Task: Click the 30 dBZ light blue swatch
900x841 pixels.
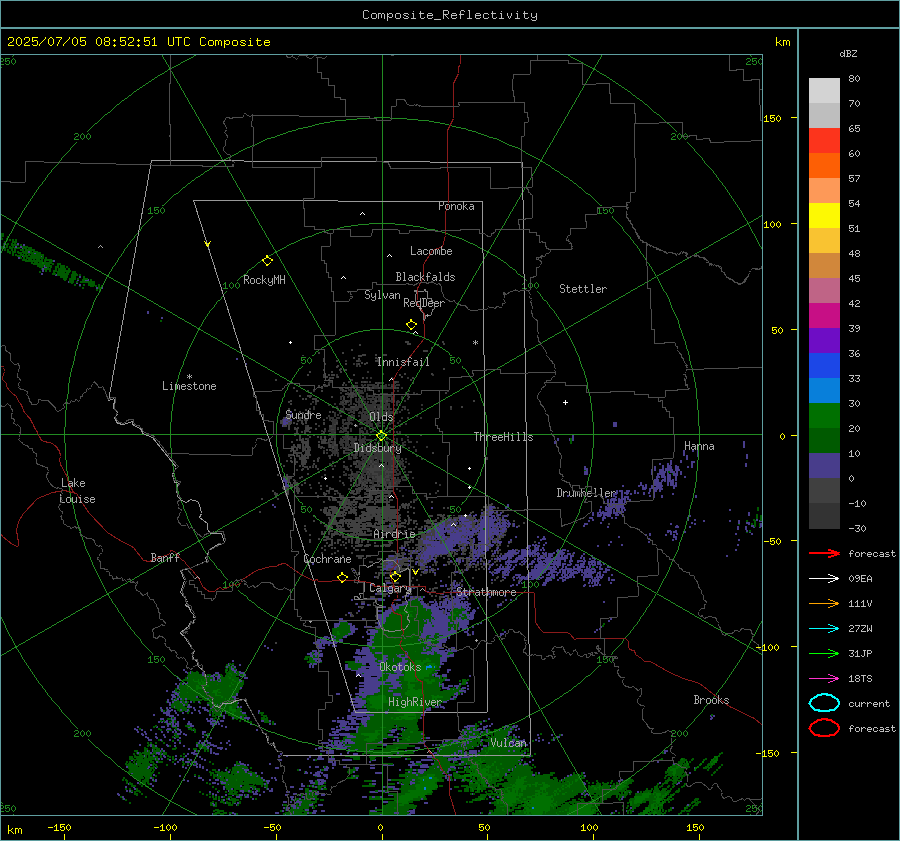Action: pos(824,390)
